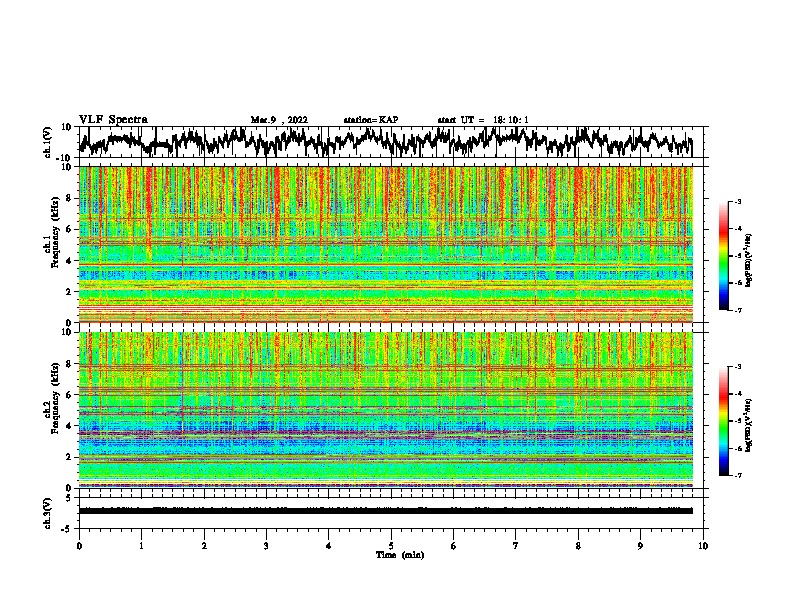Click the ch.1 frequency tick label "8"

point(70,198)
